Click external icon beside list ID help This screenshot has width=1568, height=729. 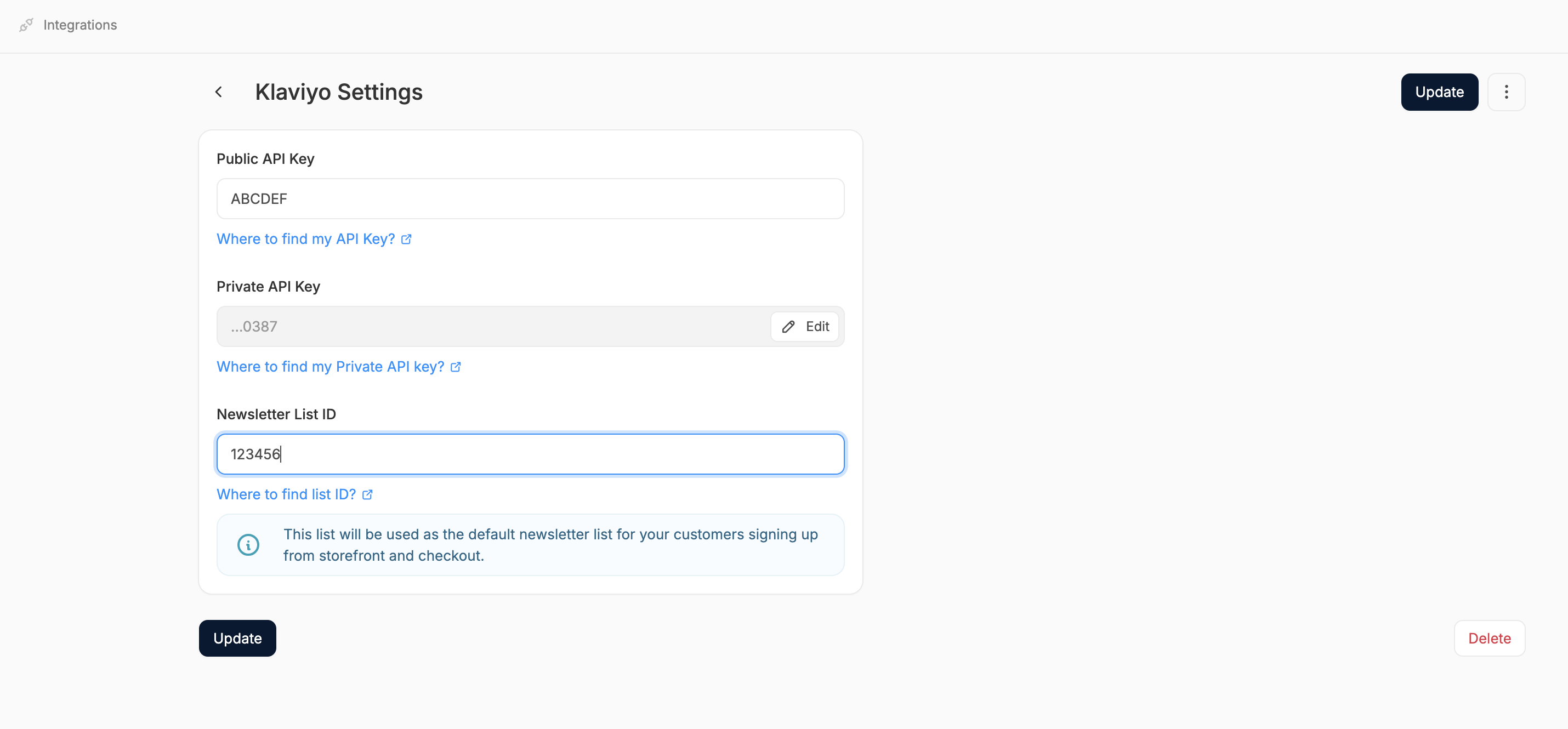point(368,496)
